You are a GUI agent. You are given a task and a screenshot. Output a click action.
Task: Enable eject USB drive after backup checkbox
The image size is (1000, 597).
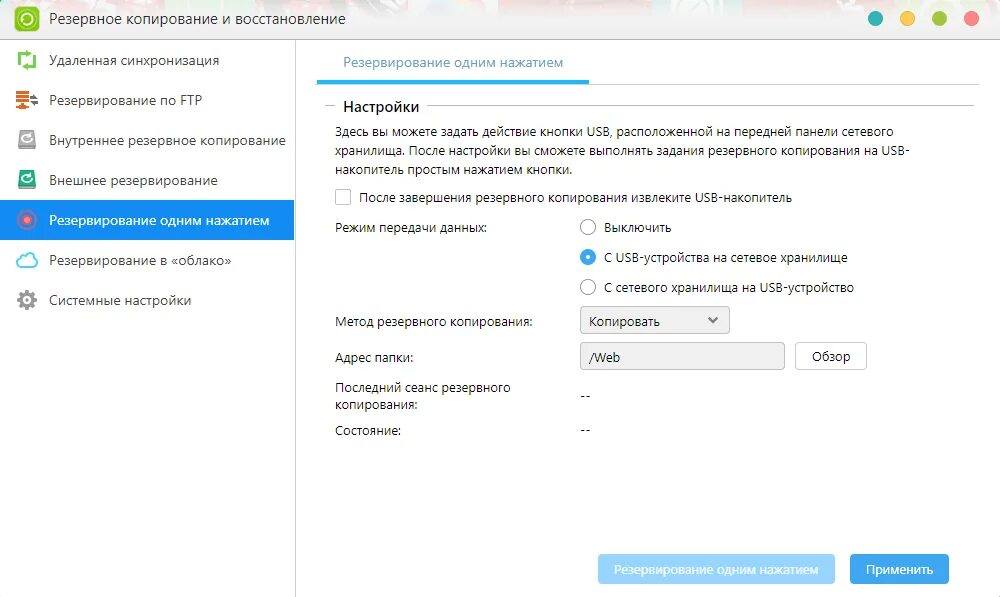point(343,197)
